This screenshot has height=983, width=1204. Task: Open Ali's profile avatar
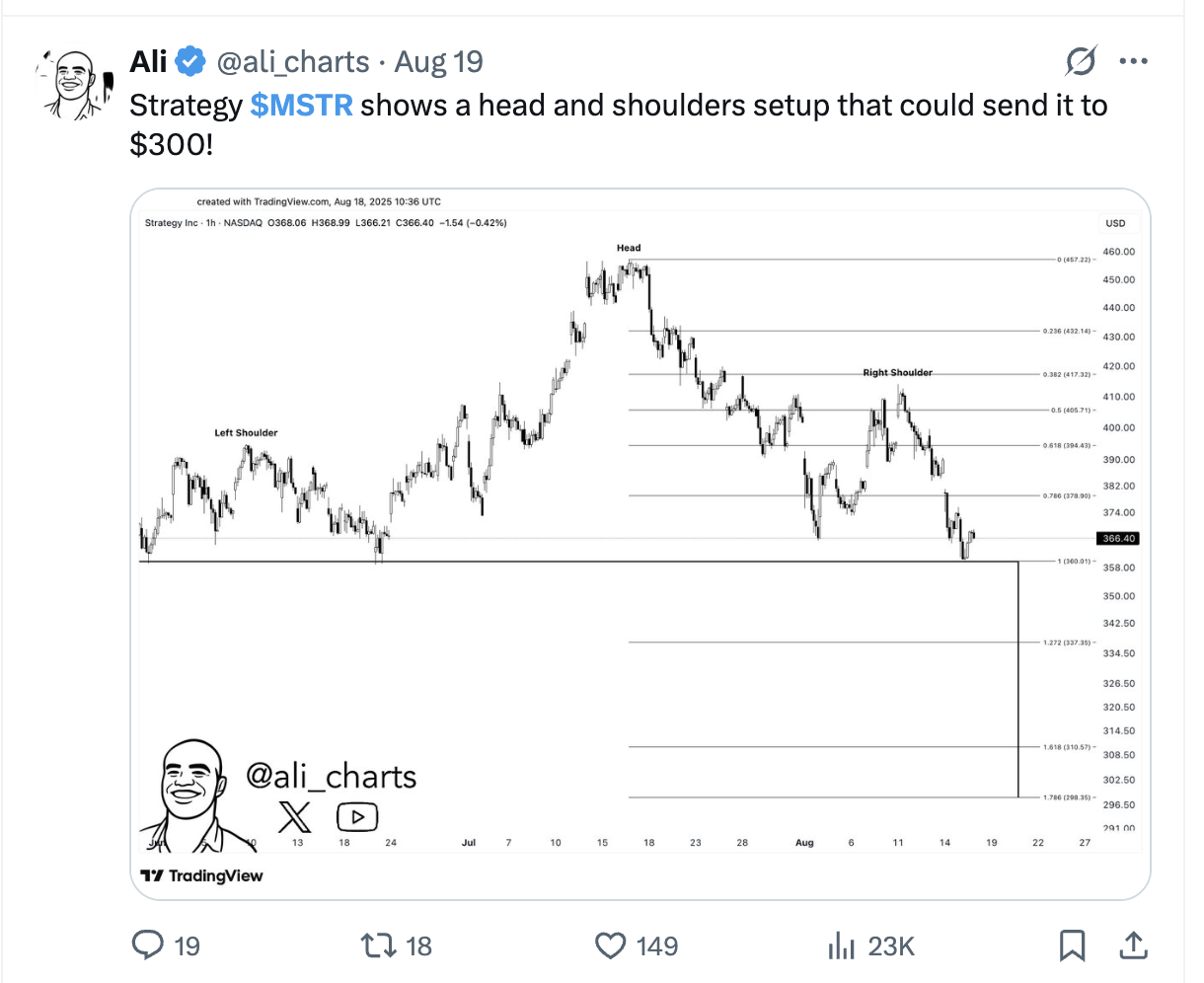click(75, 84)
